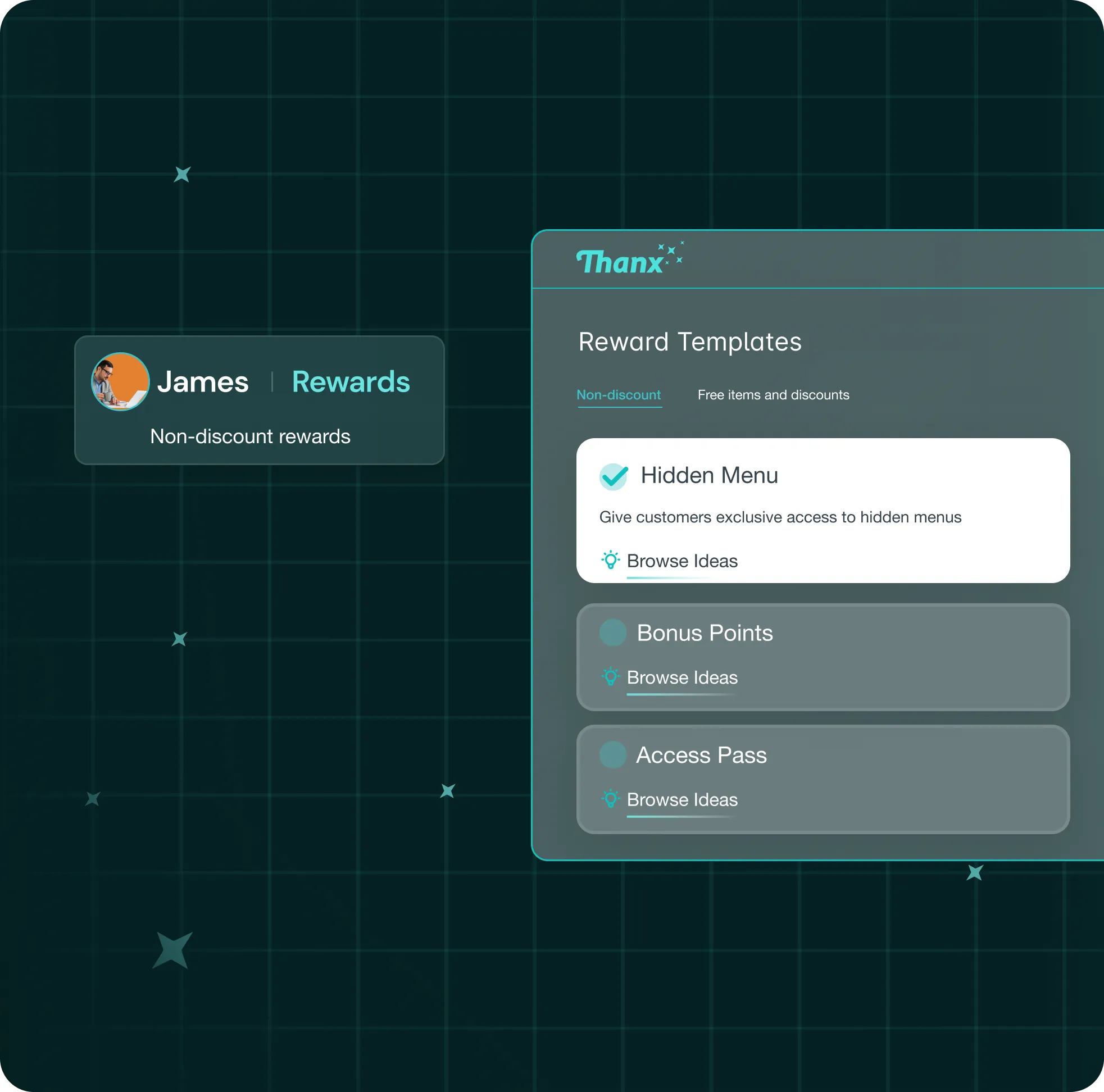Open Browse Ideas under Bonus Points
The width and height of the screenshot is (1104, 1092).
pos(682,677)
